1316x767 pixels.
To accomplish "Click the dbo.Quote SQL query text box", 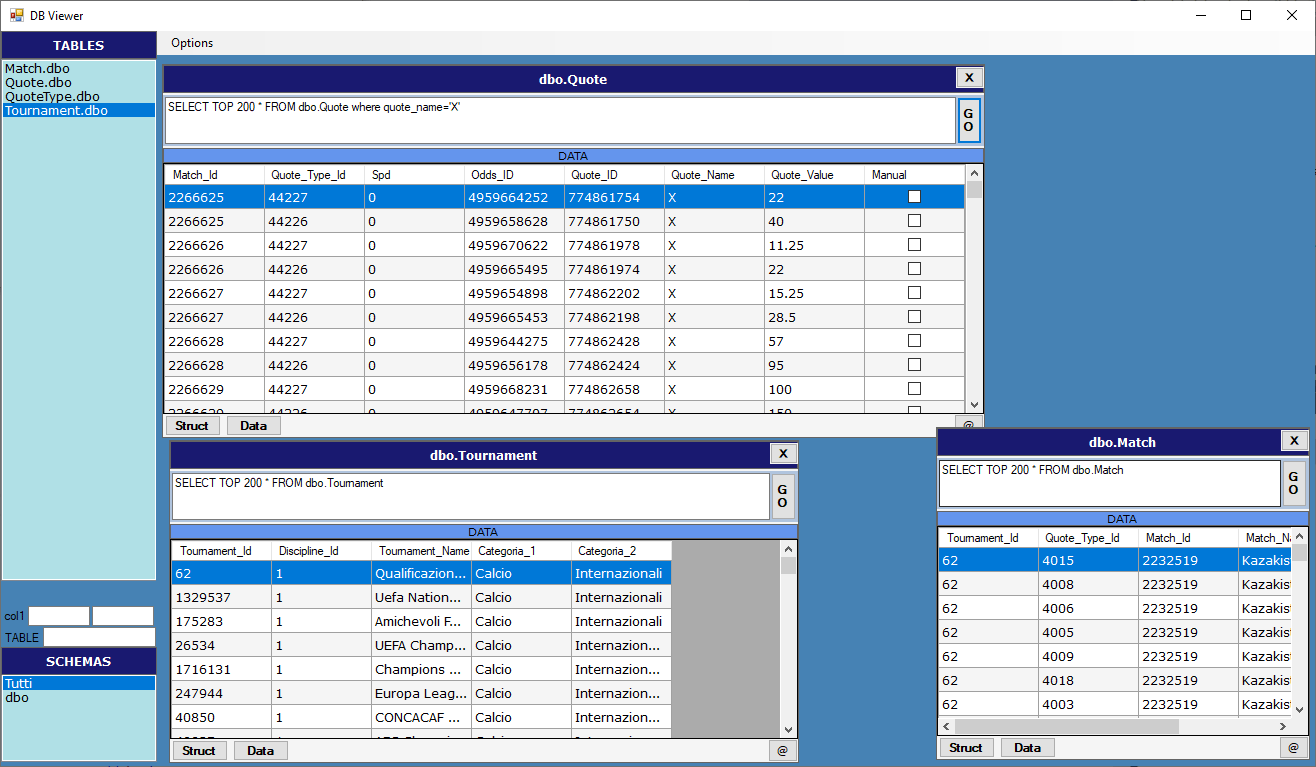I will click(x=560, y=120).
